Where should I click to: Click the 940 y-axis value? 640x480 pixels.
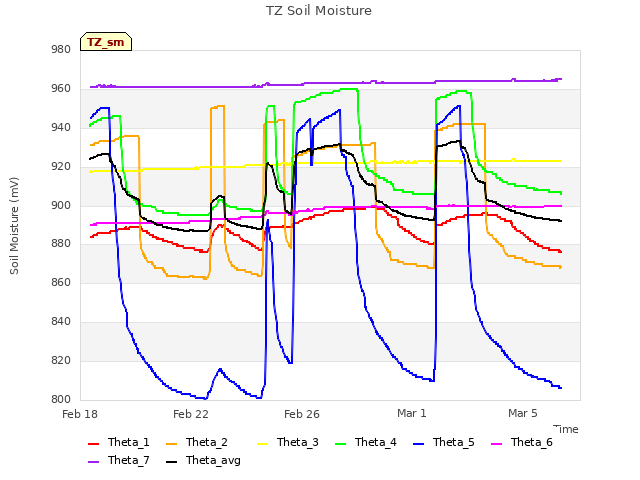click(61, 128)
